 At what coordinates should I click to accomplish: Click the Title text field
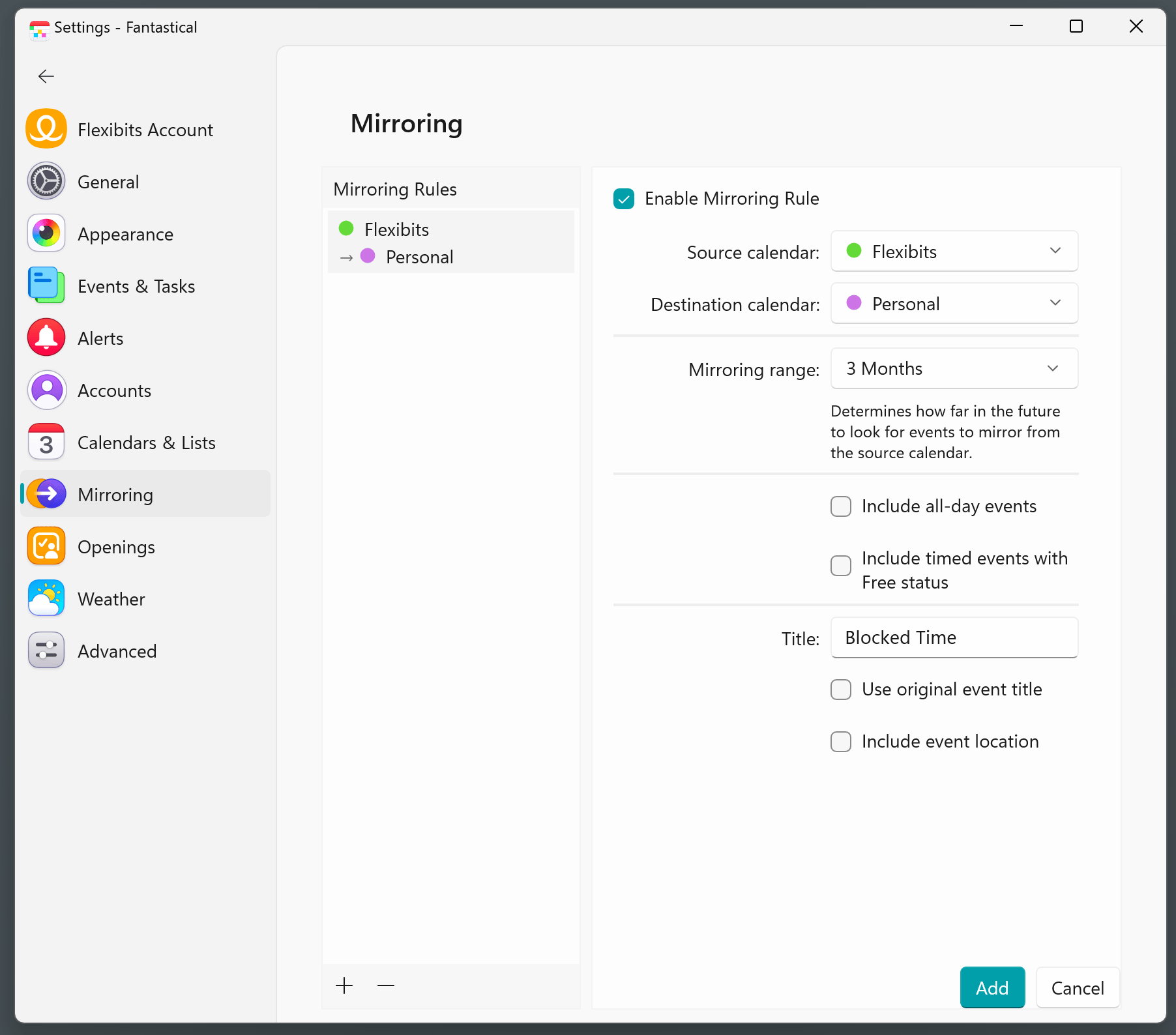tap(954, 637)
